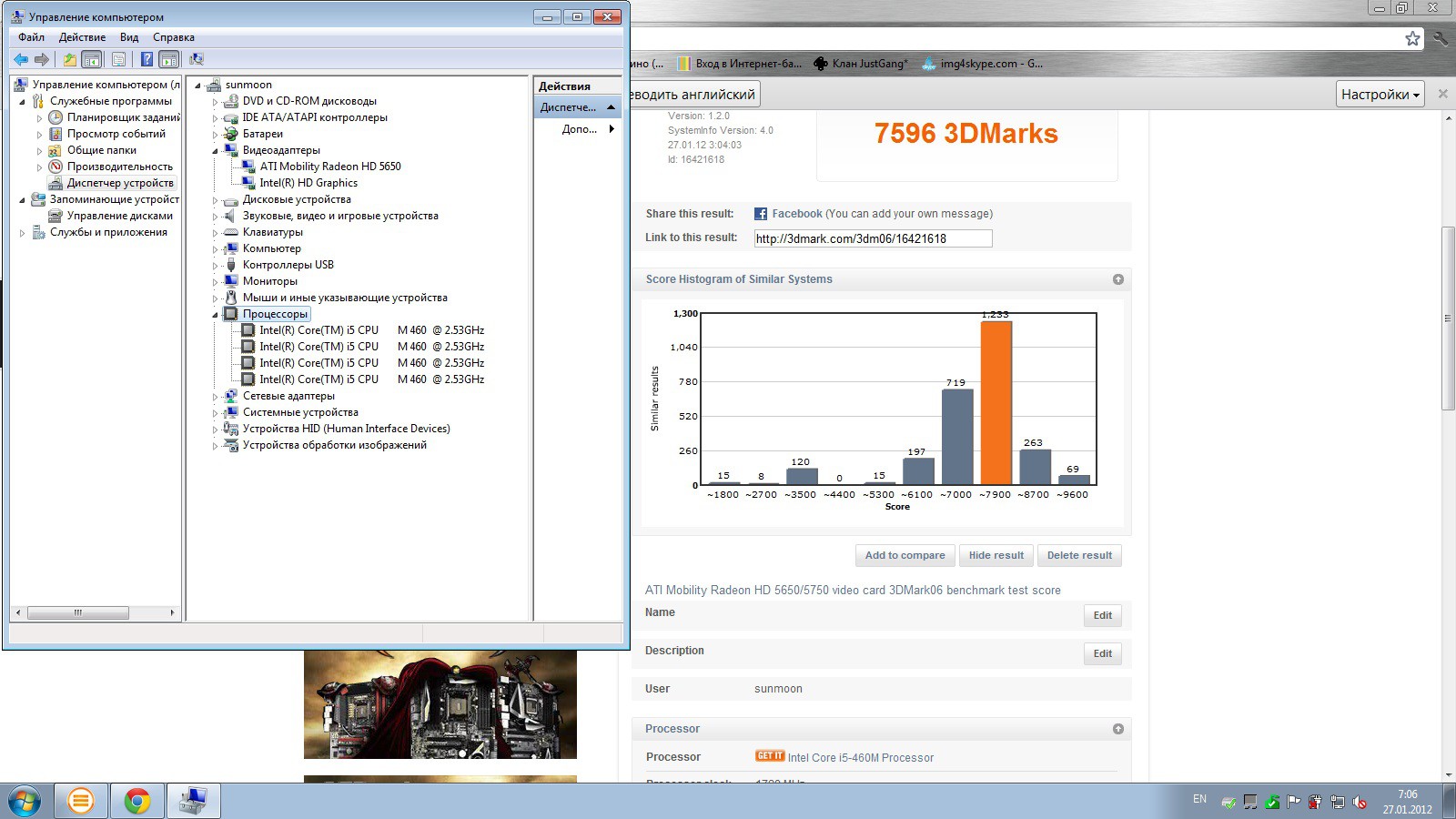Click the Клавиатуры keyboard category icon

(x=231, y=232)
